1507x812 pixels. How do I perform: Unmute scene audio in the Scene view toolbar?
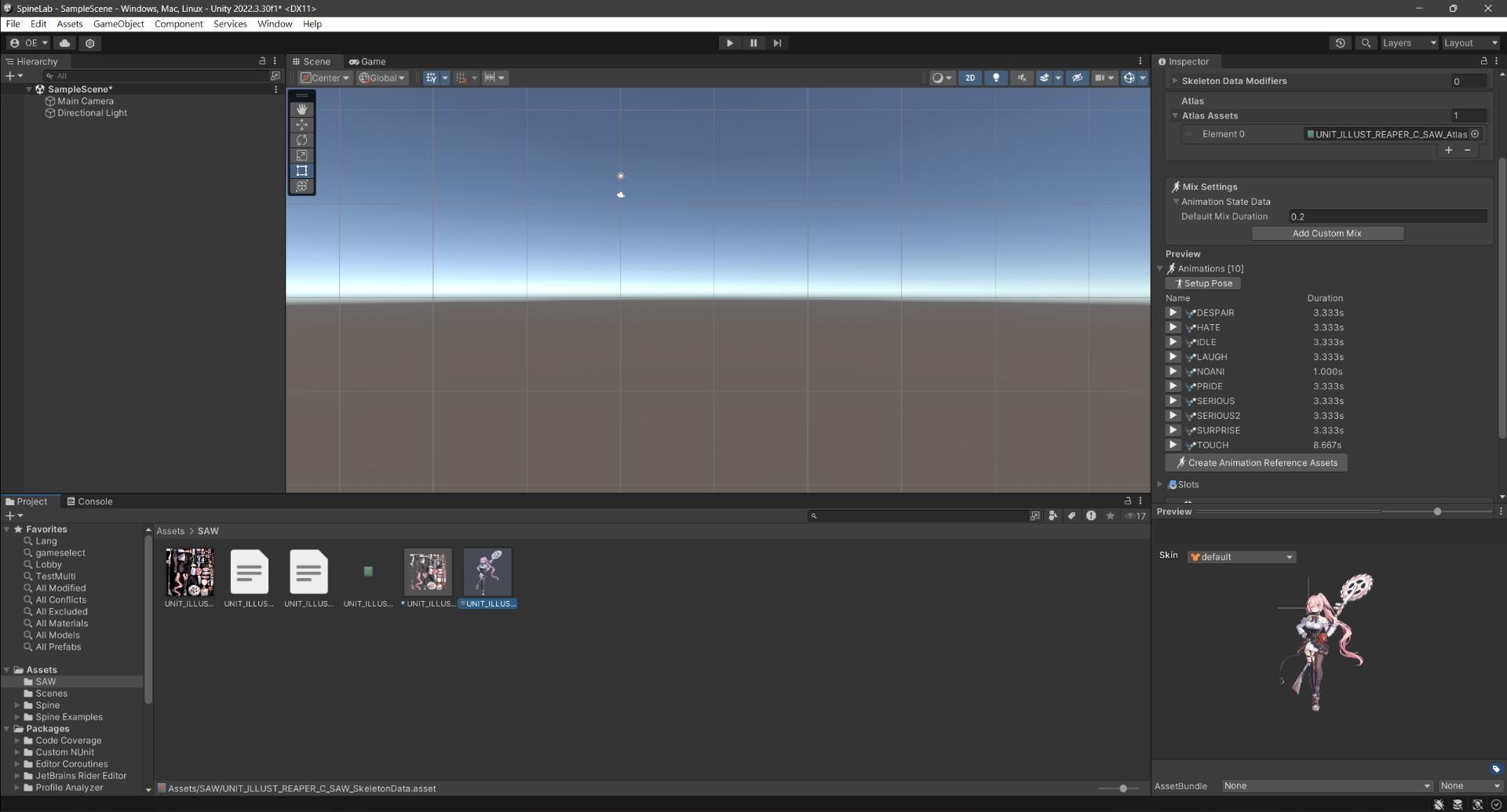pos(1021,78)
